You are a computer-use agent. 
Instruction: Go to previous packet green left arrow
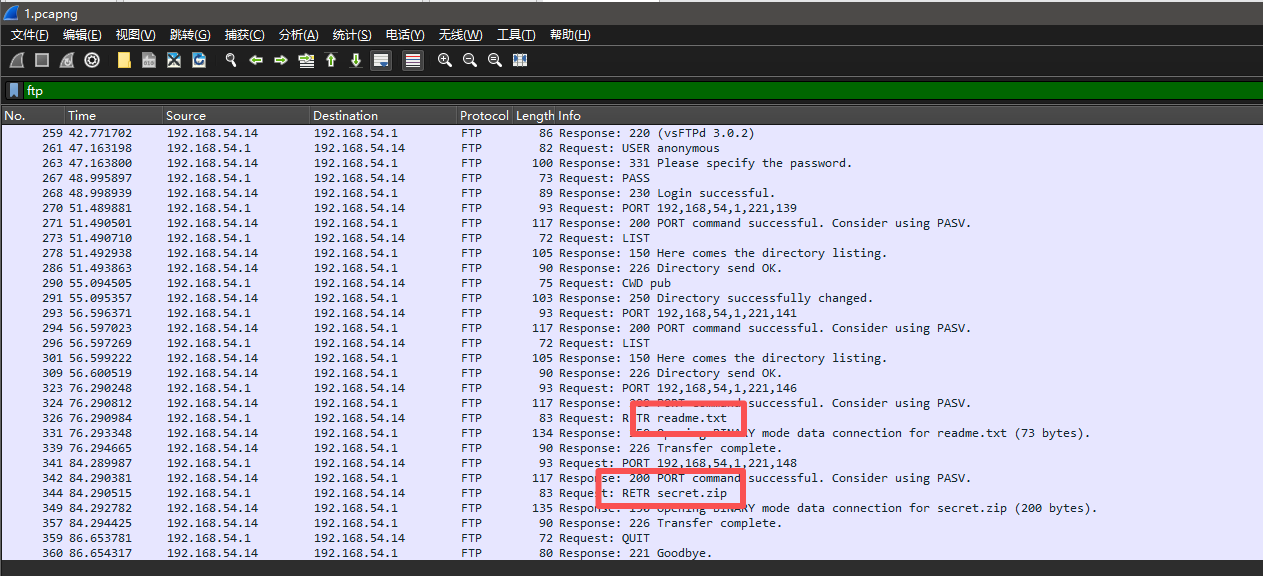pyautogui.click(x=256, y=60)
